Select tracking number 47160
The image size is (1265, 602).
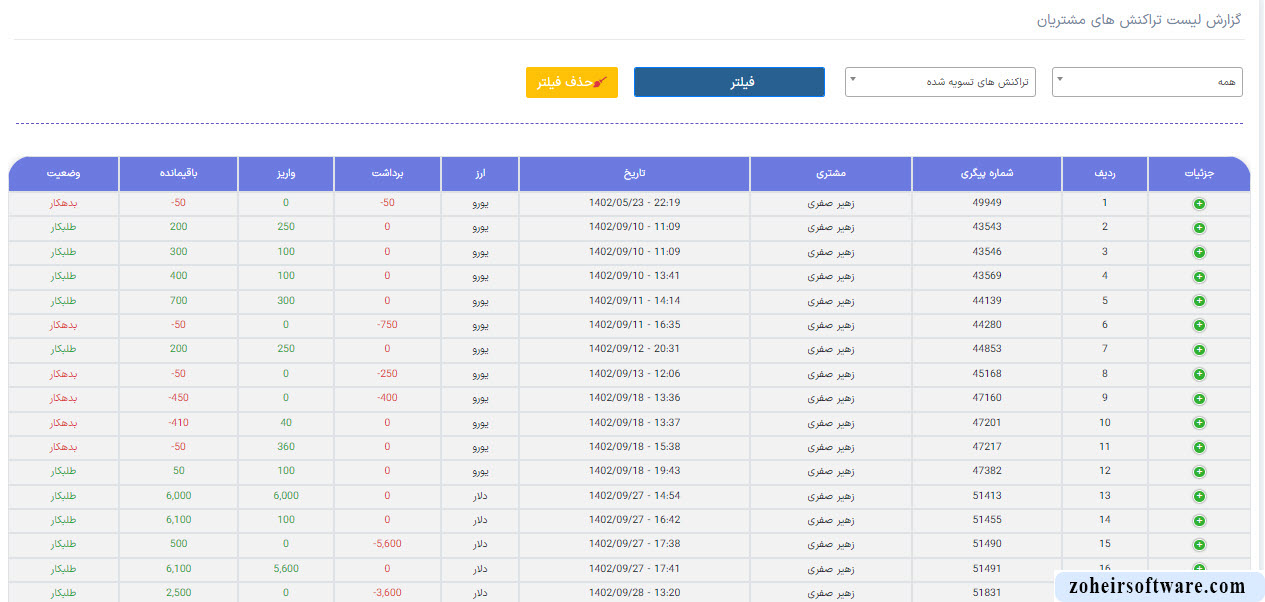click(x=987, y=398)
